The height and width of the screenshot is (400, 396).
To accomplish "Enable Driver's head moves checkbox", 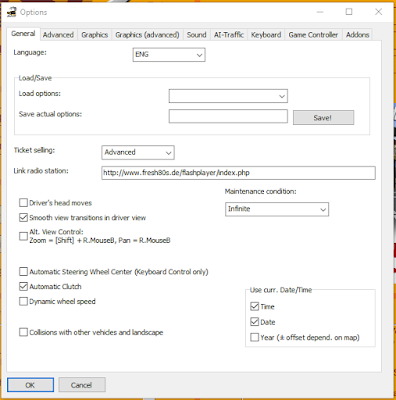I will (23, 203).
